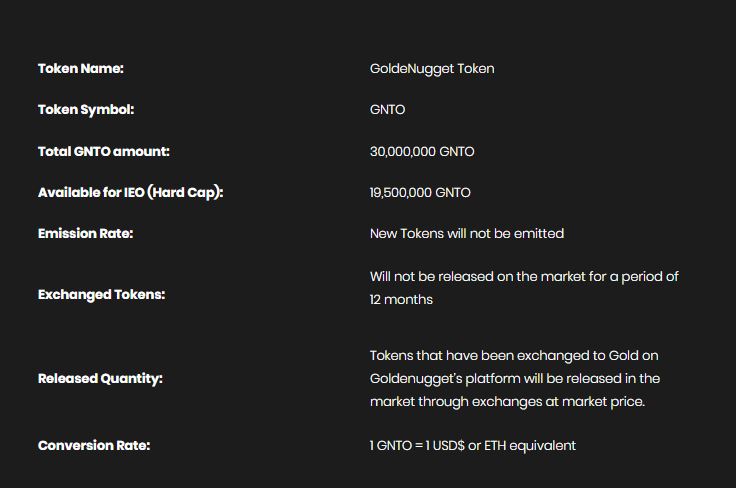Screen dimensions: 736x488
Task: Select the "GNTO" token symbol value
Action: tap(387, 110)
